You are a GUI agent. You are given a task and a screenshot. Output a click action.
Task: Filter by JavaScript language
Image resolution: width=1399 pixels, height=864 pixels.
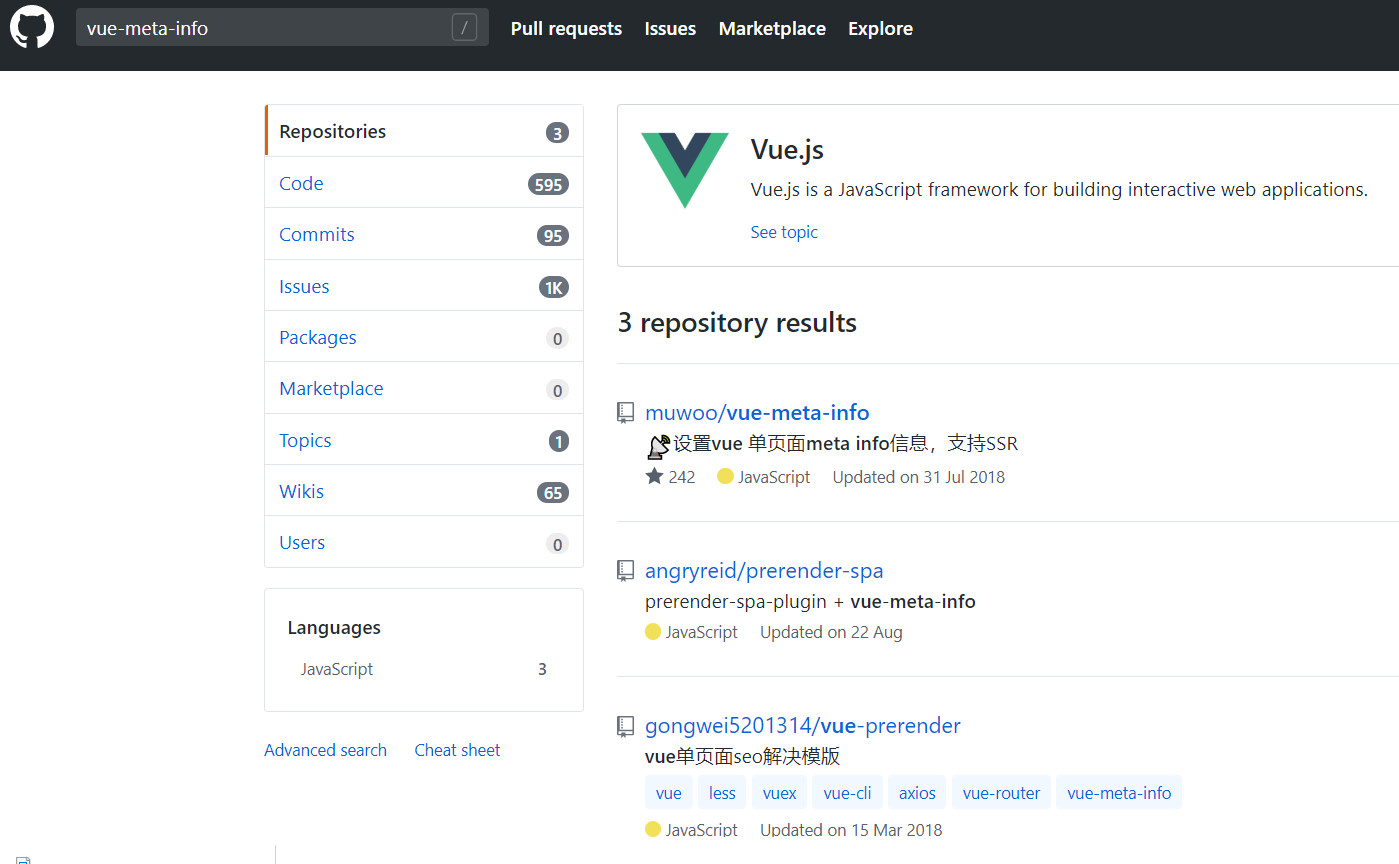coord(424,669)
